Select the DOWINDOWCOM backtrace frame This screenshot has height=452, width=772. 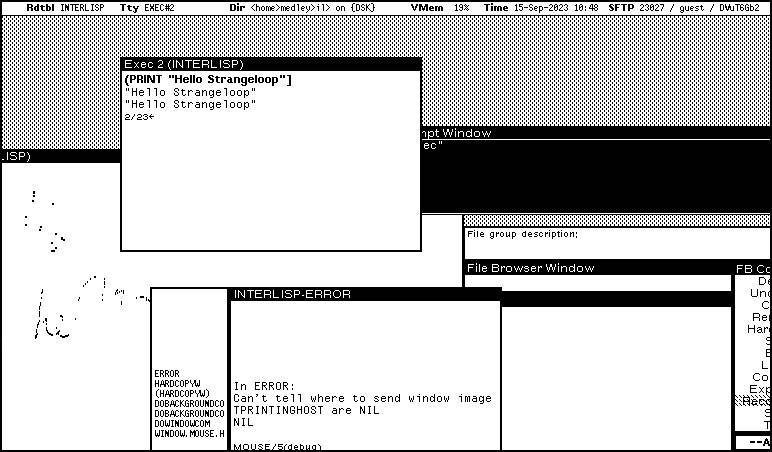(186, 423)
